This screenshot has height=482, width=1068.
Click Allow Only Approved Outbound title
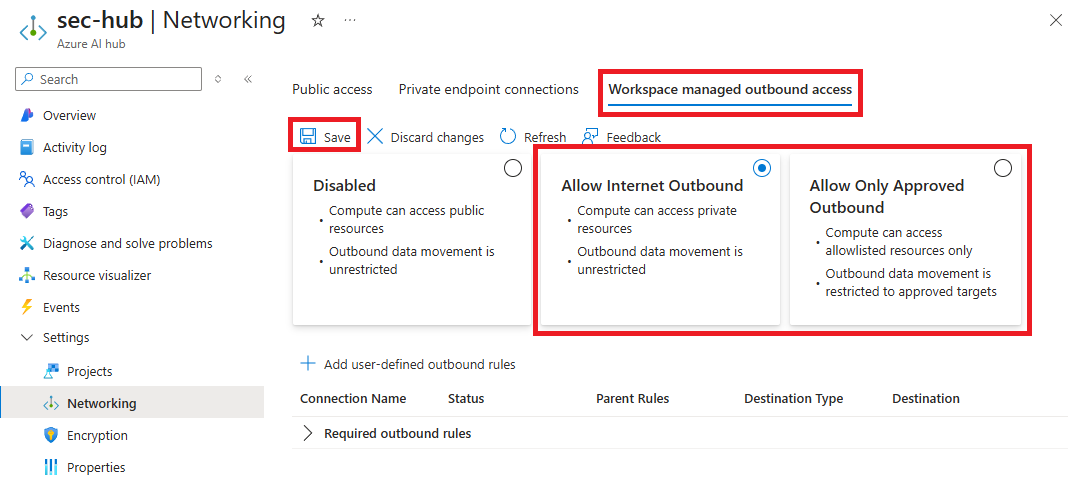887,196
